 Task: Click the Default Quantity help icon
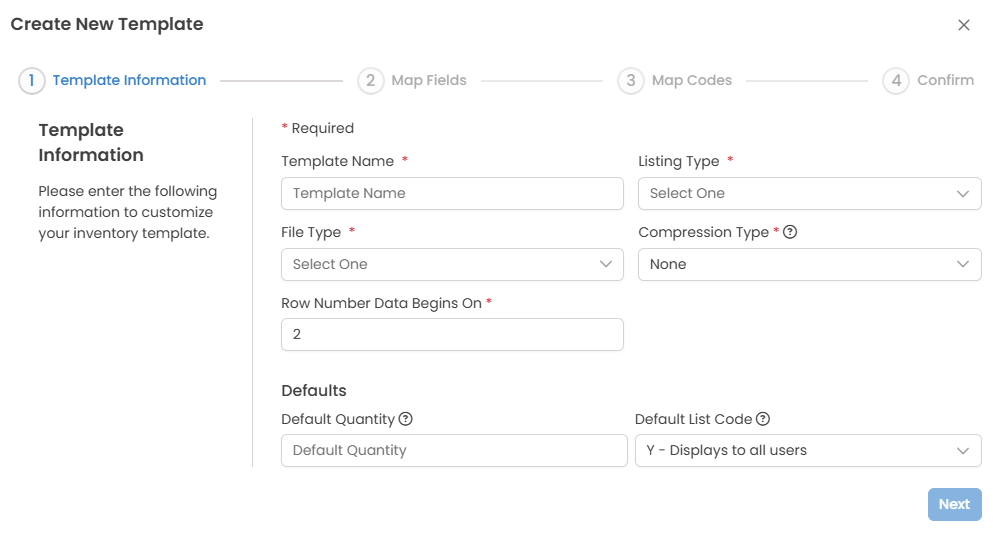(406, 419)
